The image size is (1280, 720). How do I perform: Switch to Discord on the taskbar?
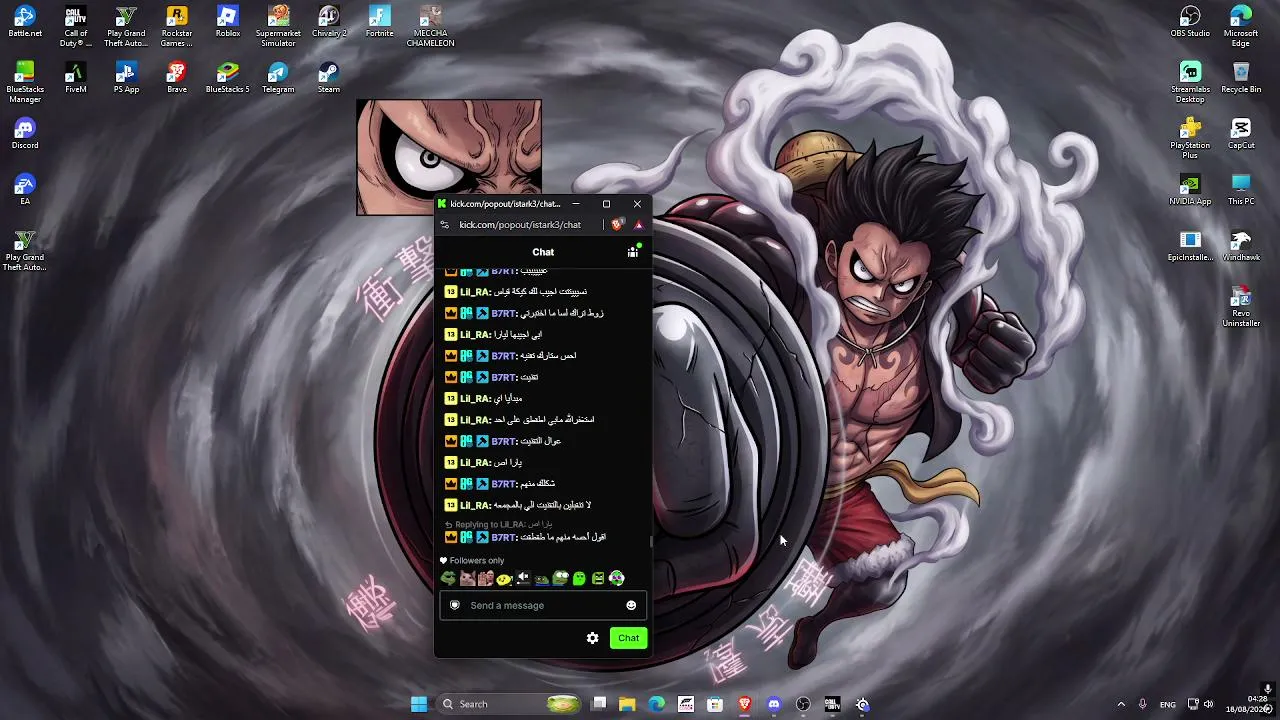coord(774,704)
